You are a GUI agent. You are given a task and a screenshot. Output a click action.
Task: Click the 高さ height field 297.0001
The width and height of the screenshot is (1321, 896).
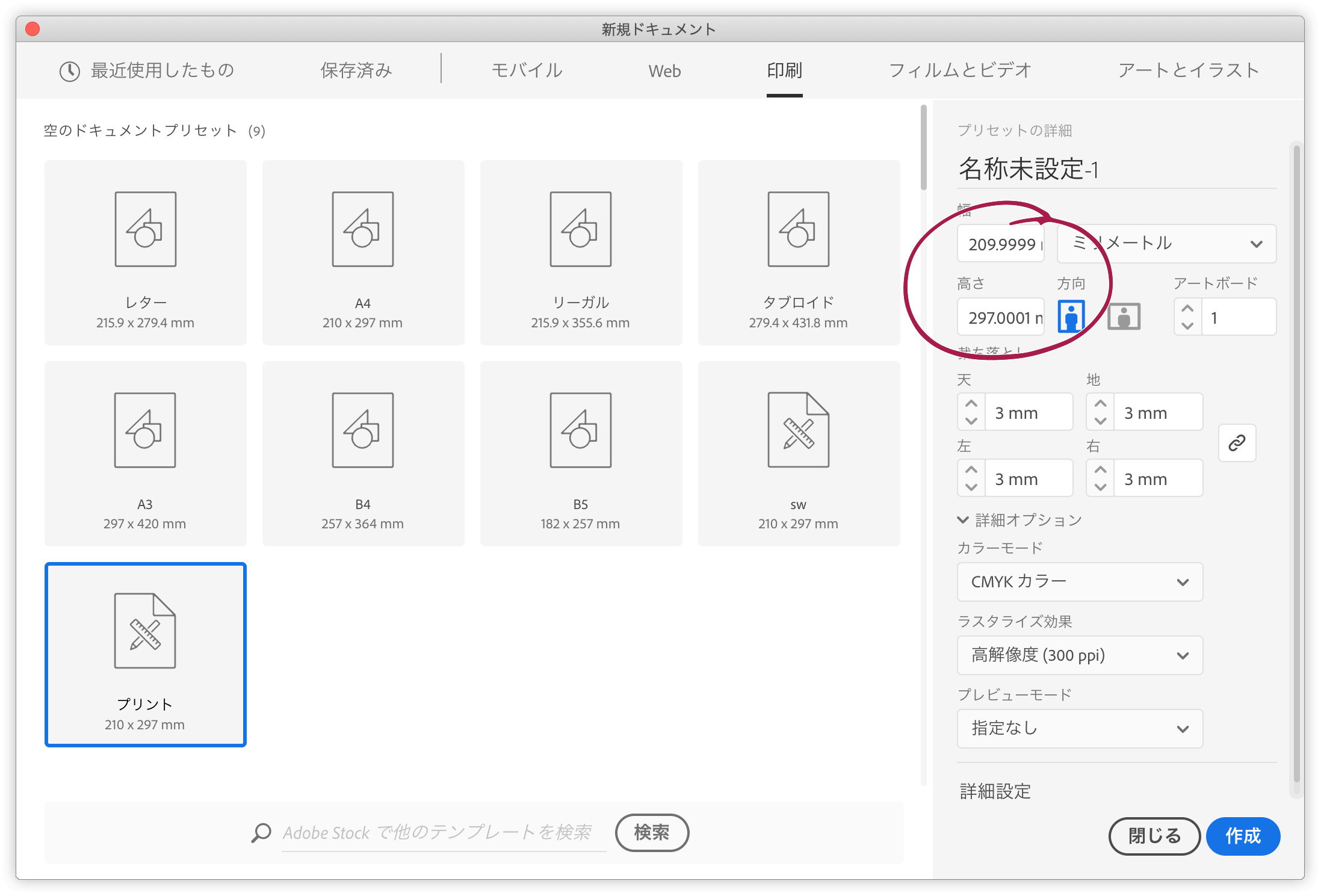point(1001,317)
